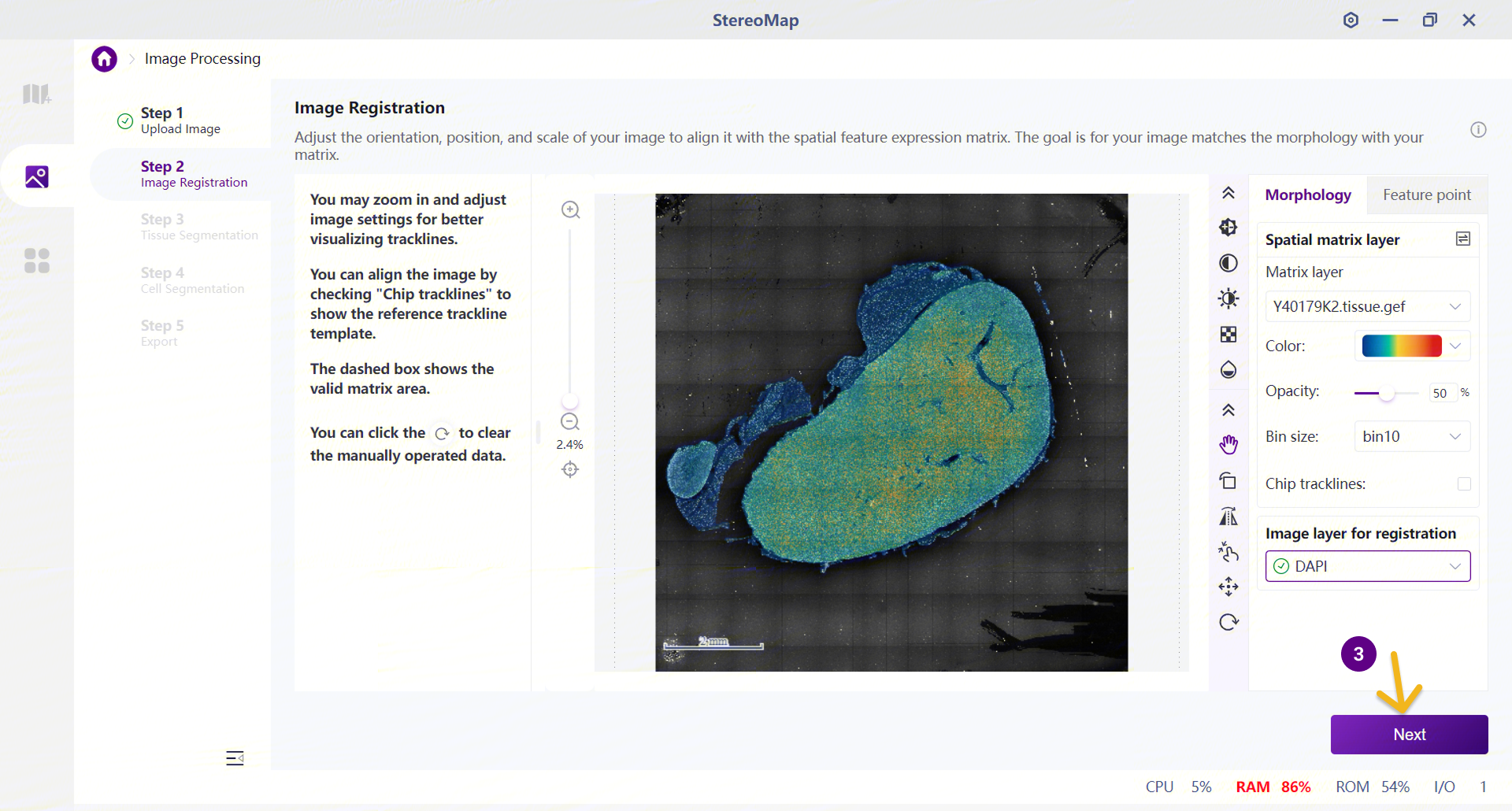Go to Step 3 Tissue Segmentation

pos(199,227)
